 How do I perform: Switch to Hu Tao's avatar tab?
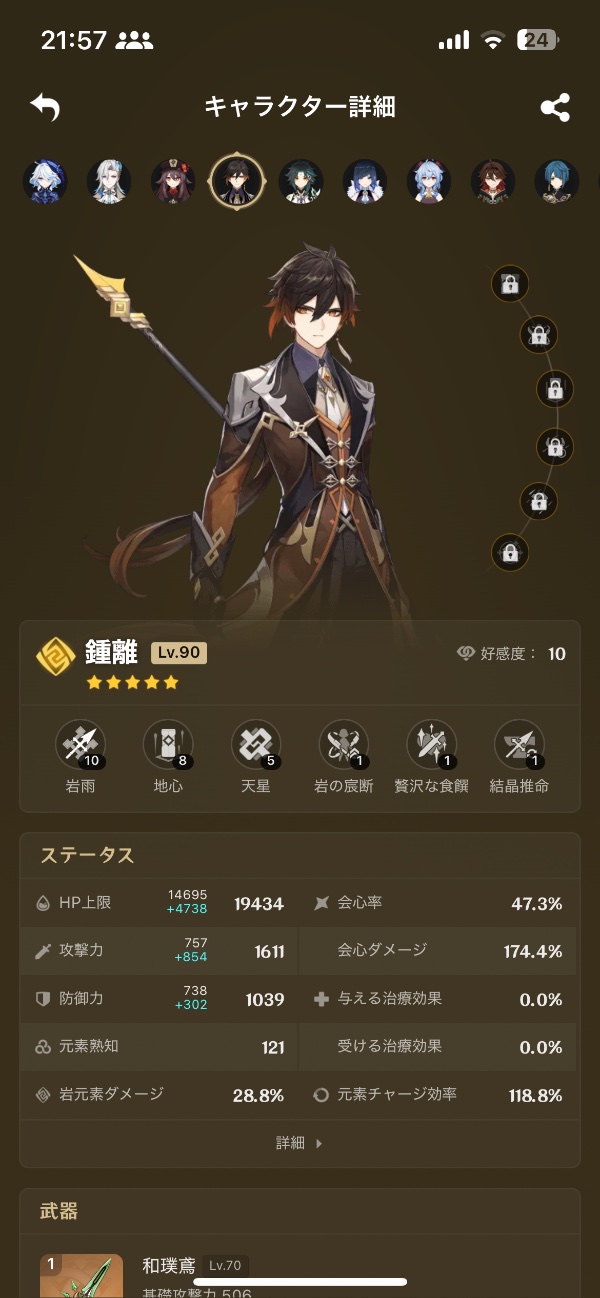[x=172, y=181]
